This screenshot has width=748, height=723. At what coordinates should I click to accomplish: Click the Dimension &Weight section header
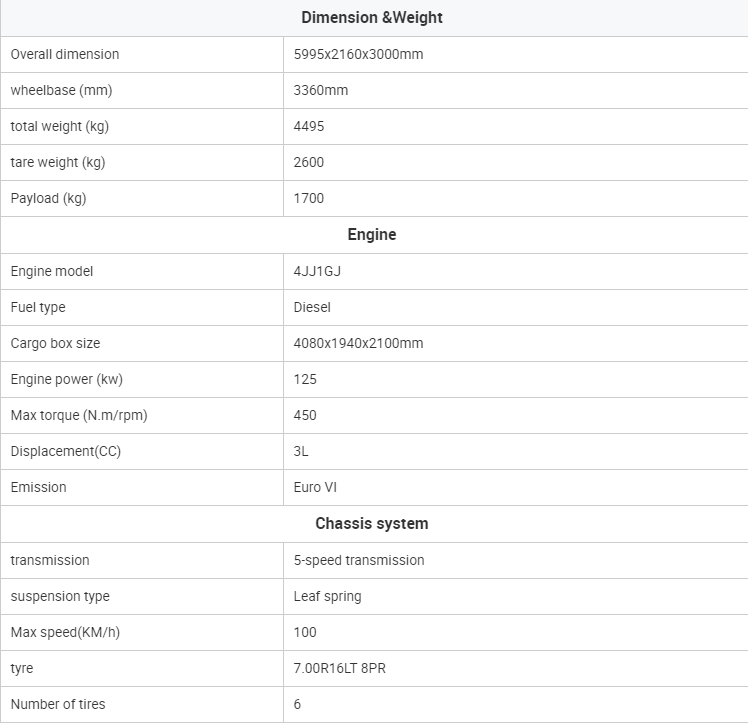click(372, 18)
